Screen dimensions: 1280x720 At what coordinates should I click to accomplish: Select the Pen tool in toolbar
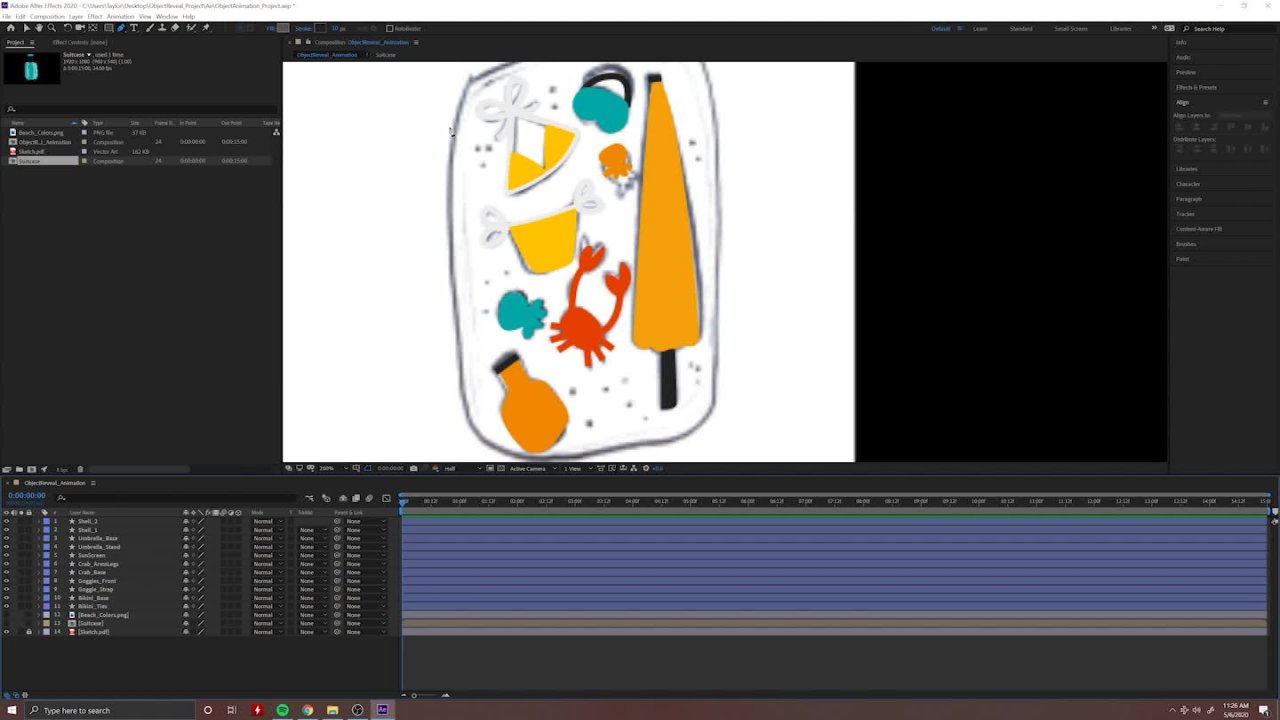[x=121, y=28]
